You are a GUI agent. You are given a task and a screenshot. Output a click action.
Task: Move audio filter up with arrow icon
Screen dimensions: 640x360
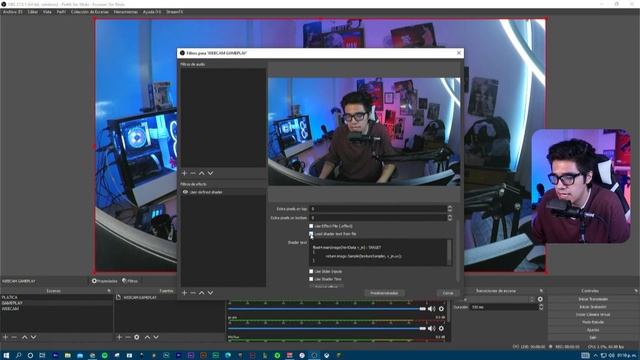tap(202, 173)
